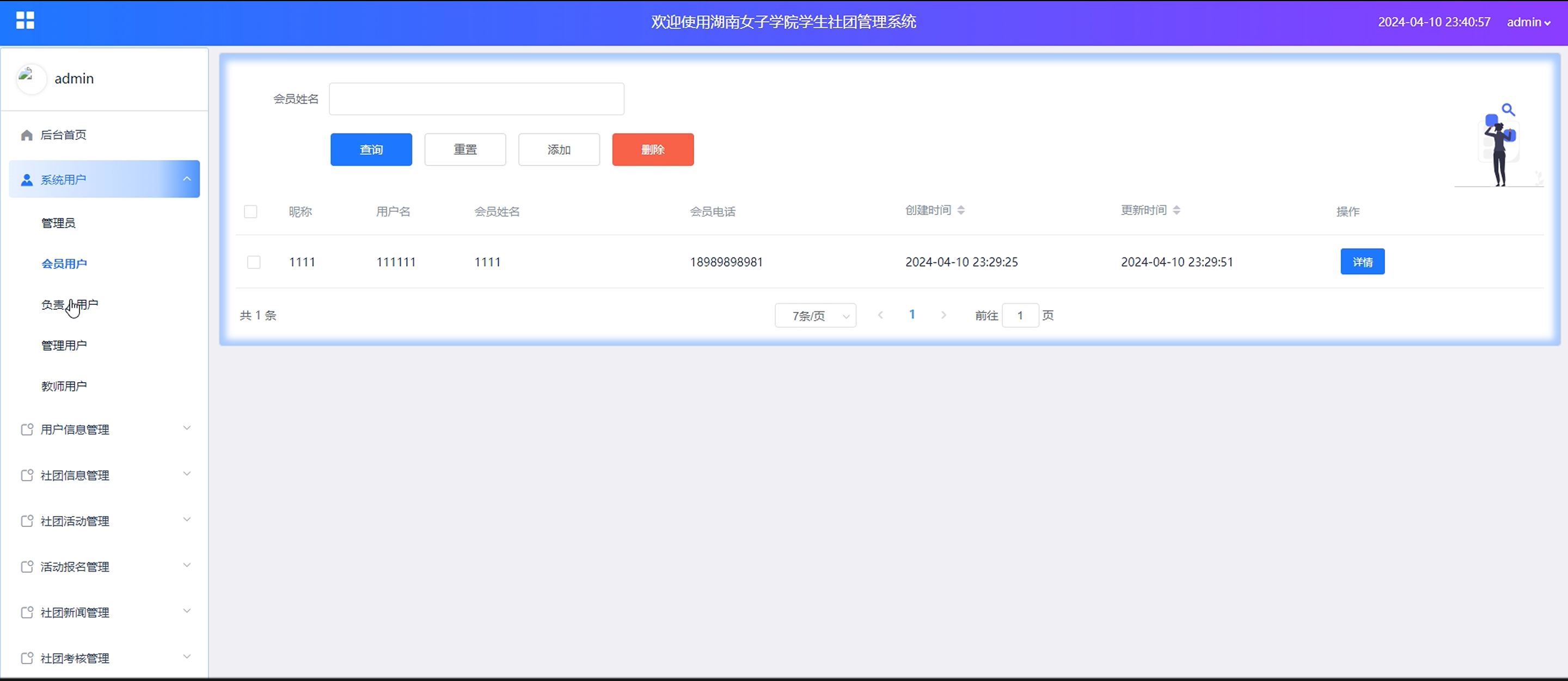Click the 昵称 column header
The image size is (1568, 681).
click(300, 212)
